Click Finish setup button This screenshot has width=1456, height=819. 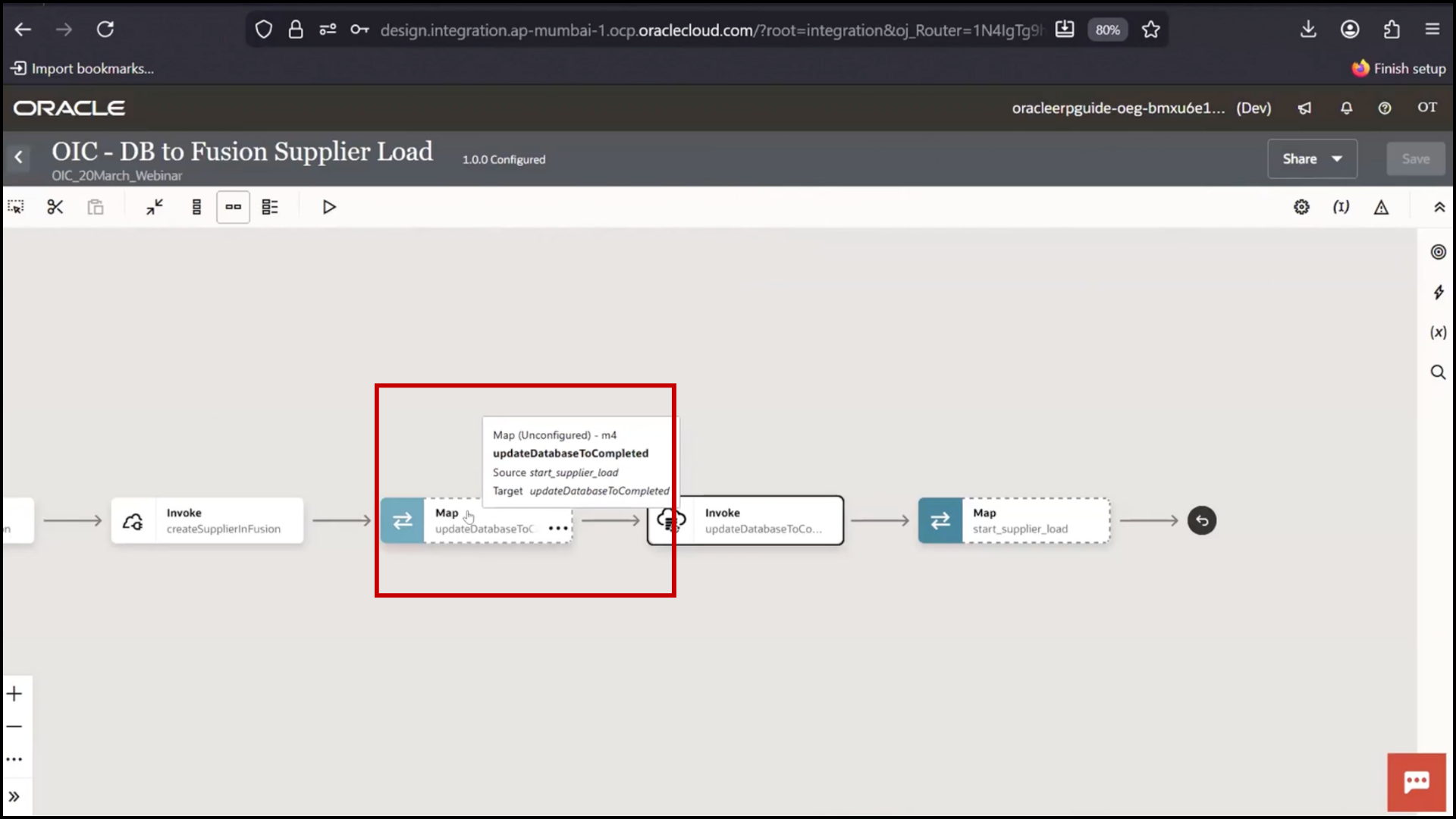(1399, 69)
